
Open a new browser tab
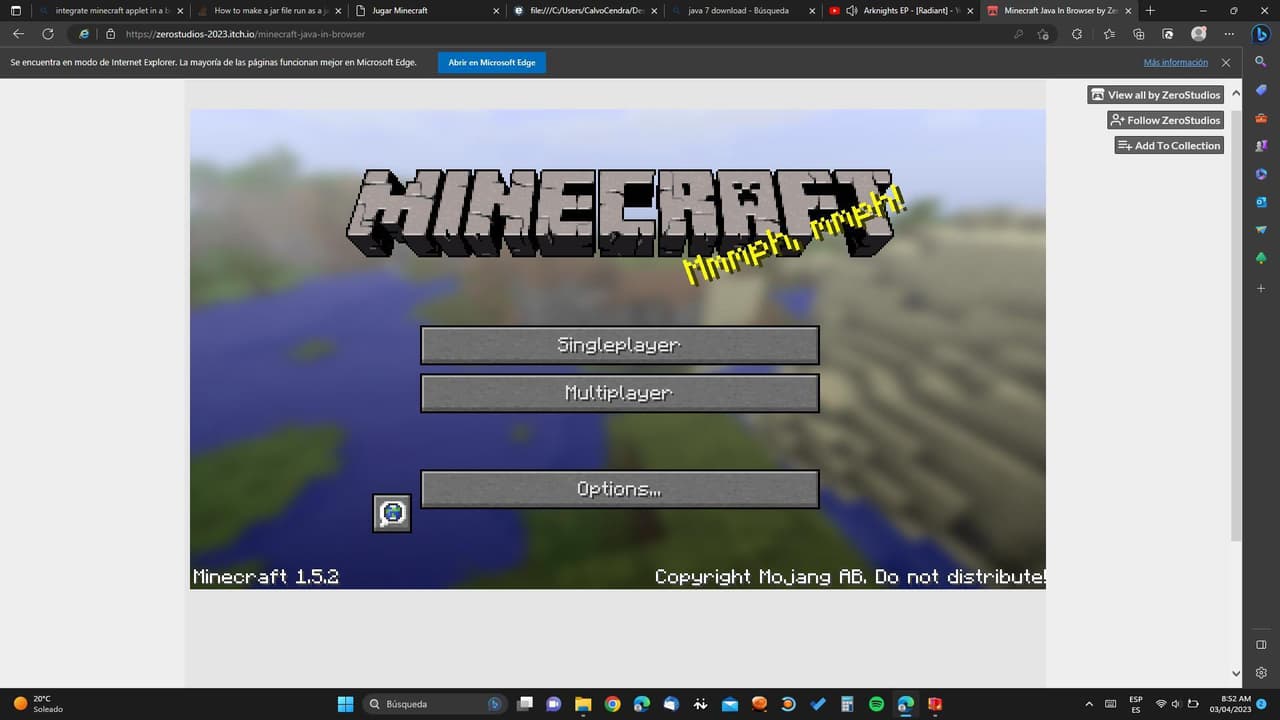point(1150,10)
